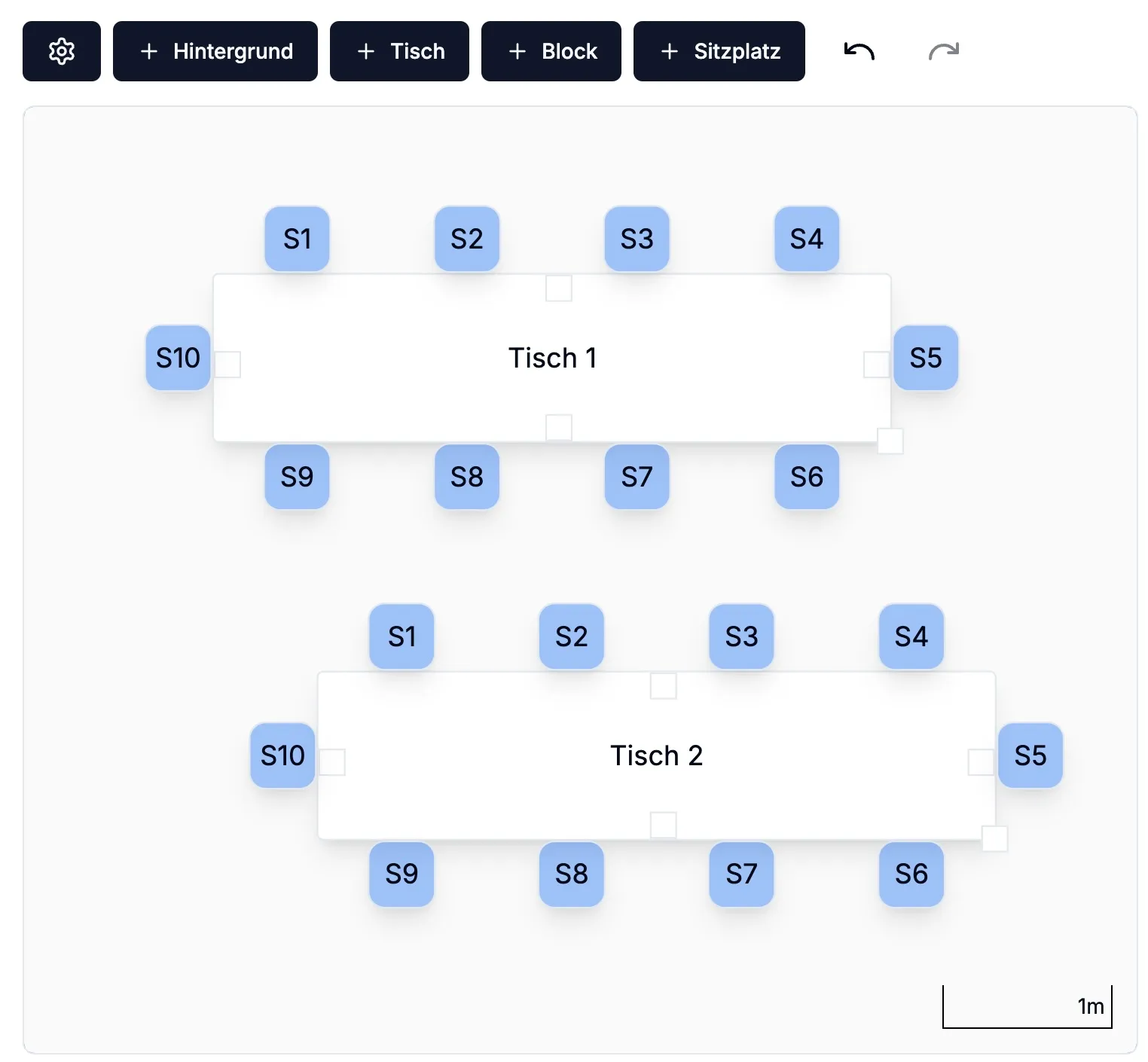Click Tisch 1 bottom-right corner resize handle

pyautogui.click(x=890, y=441)
